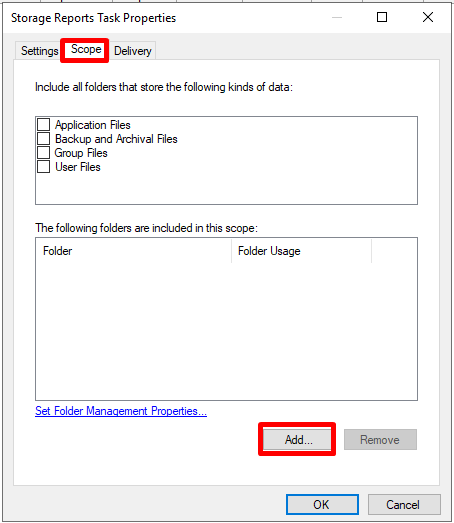The height and width of the screenshot is (523, 454).
Task: Maximize the Storage Reports Task Properties window
Action: click(382, 17)
